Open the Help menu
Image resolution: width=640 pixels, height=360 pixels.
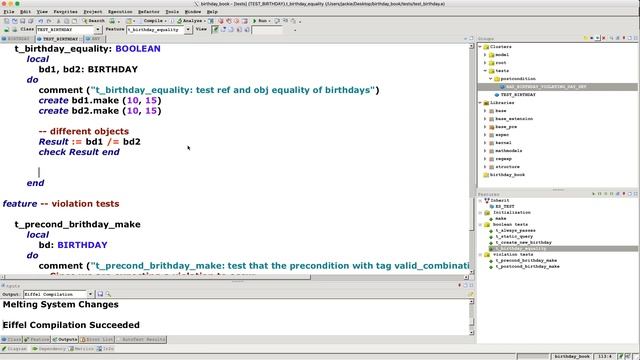pyautogui.click(x=212, y=12)
